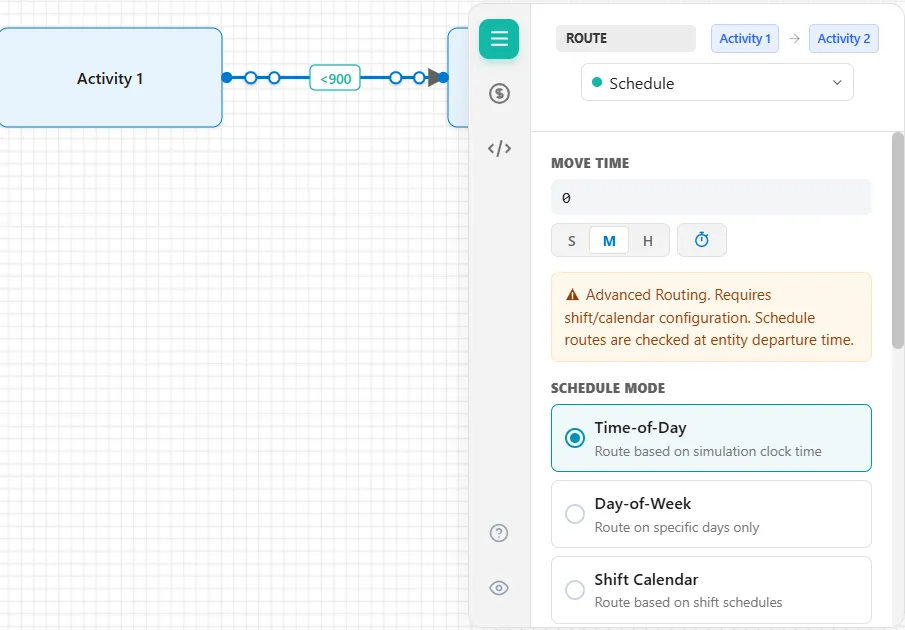
Task: Open the green hamburger properties menu icon
Action: coord(499,39)
